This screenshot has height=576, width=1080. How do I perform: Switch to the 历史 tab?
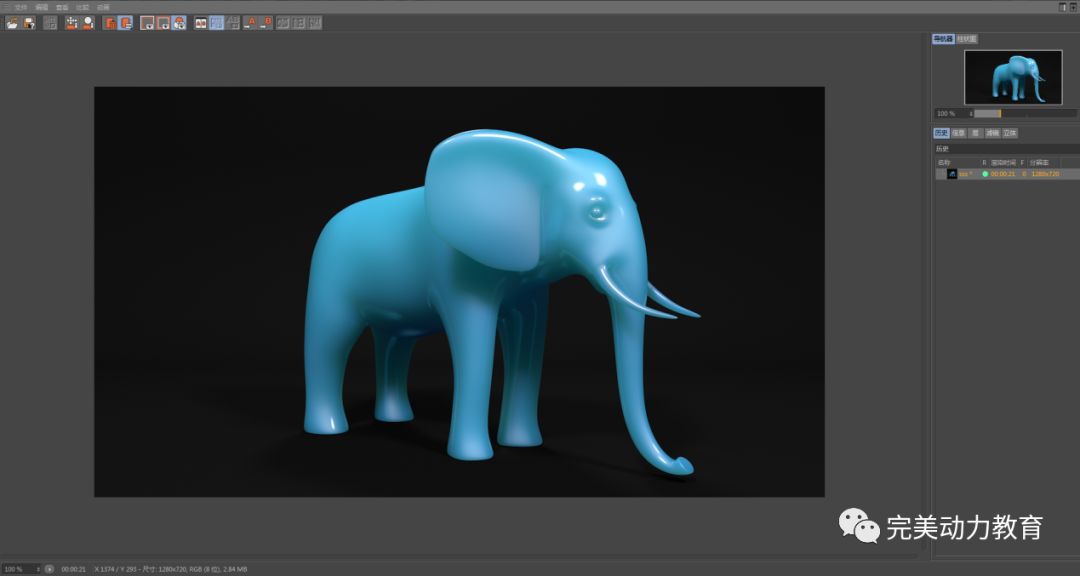click(x=941, y=133)
